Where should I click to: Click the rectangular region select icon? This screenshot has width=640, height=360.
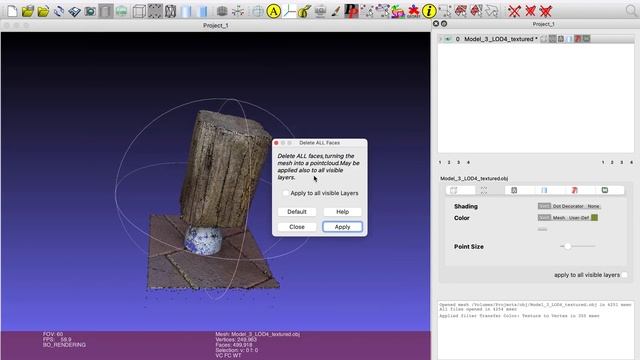(x=445, y=11)
